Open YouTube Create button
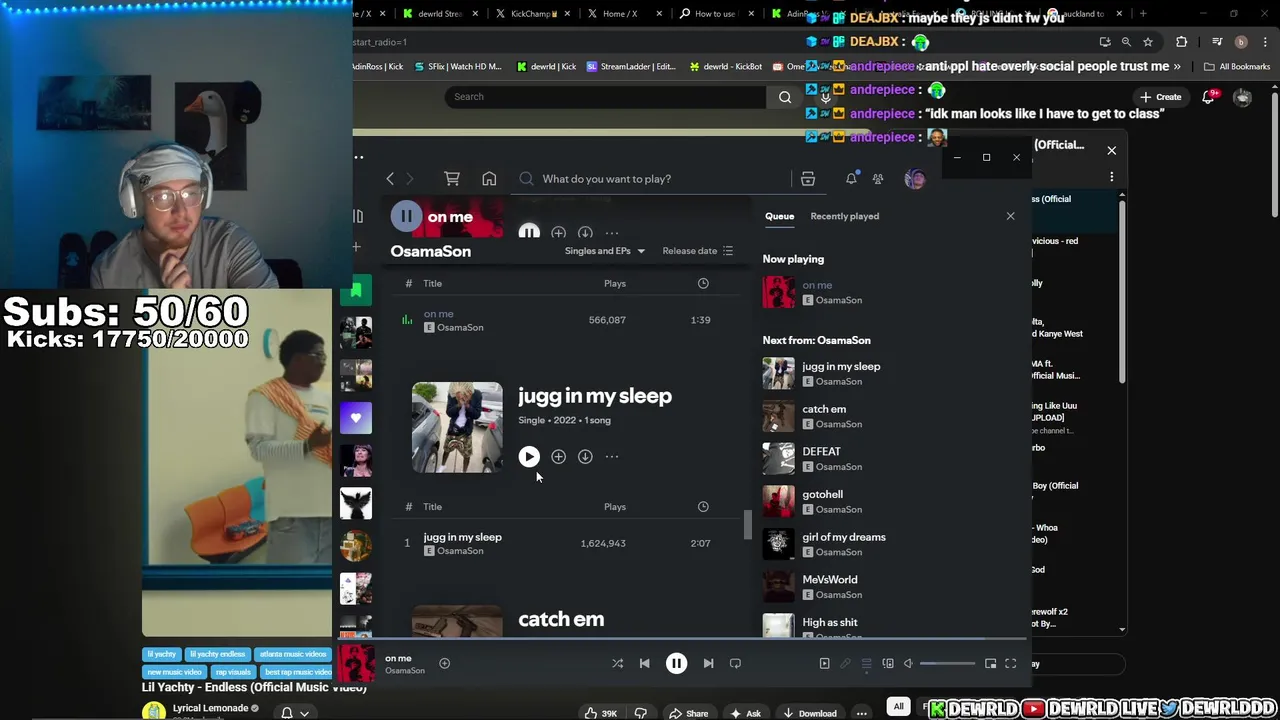The width and height of the screenshot is (1280, 720). (1161, 97)
